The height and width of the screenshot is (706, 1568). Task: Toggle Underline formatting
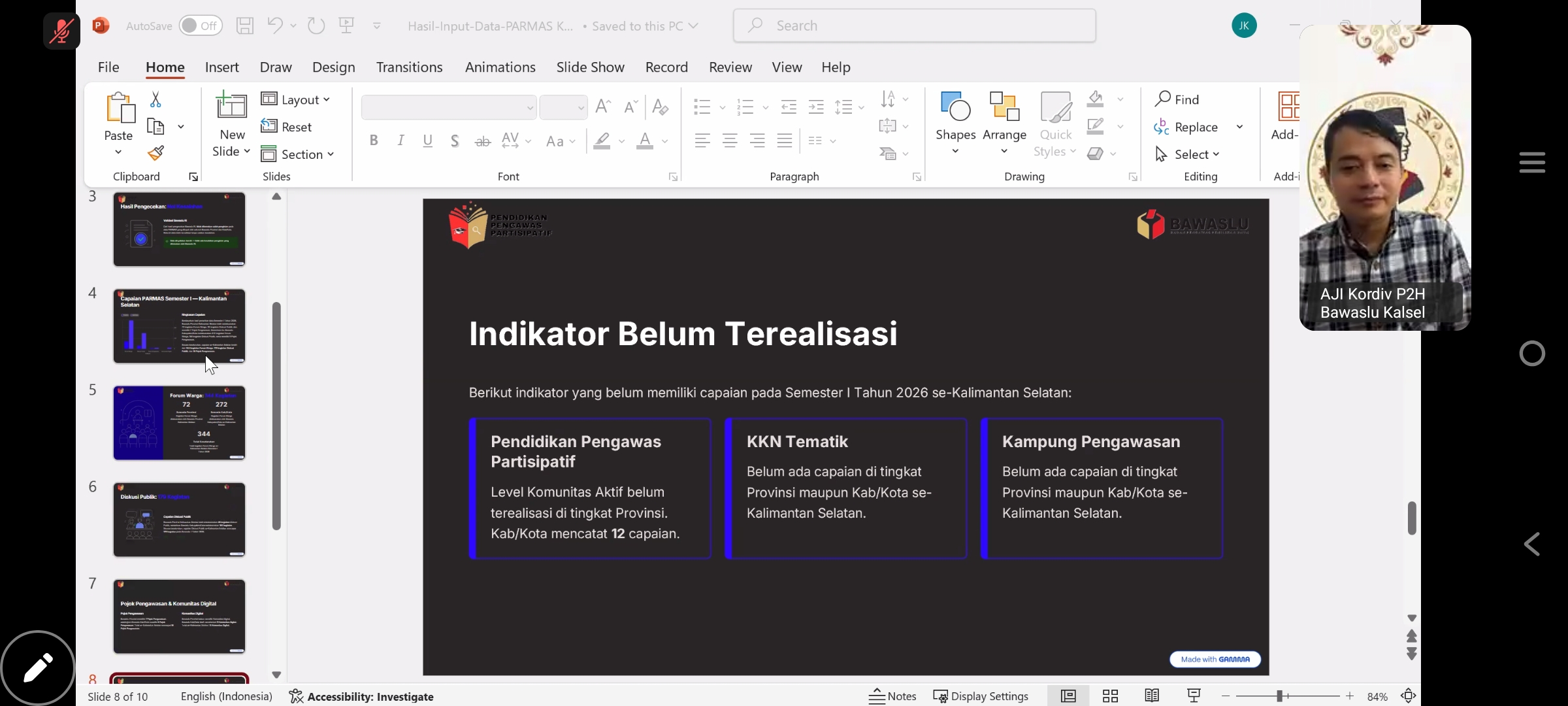(x=428, y=141)
